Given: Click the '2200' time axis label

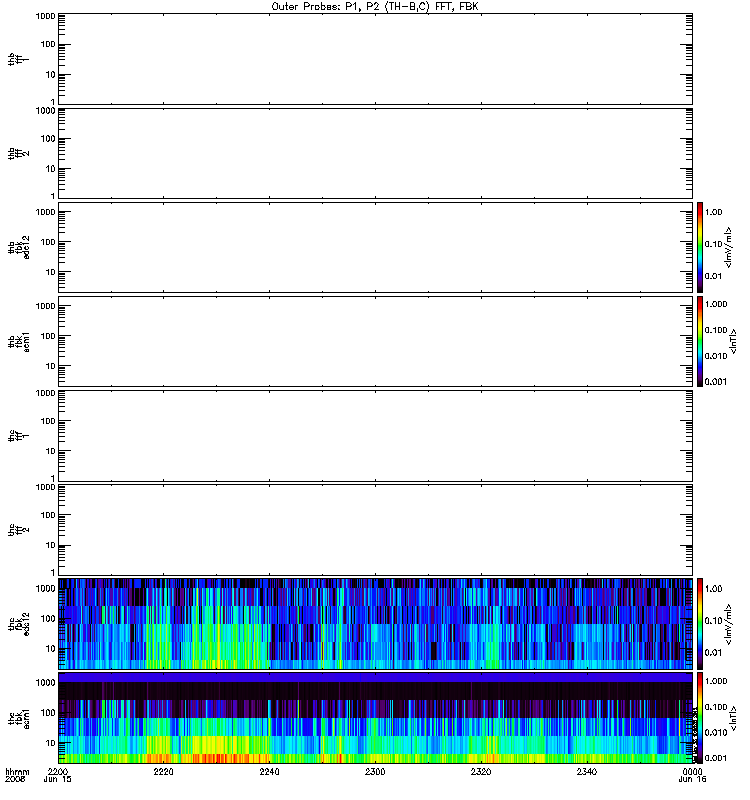Looking at the screenshot, I should click(58, 771).
